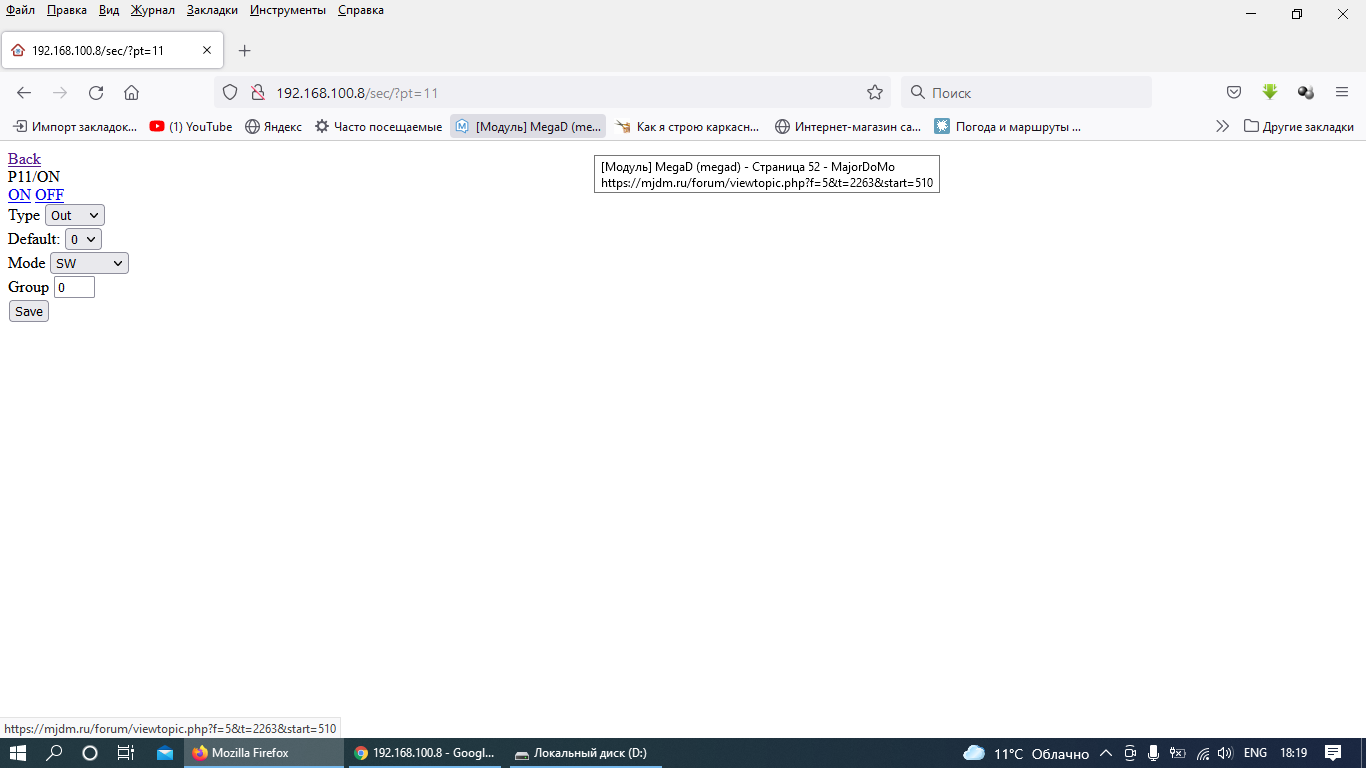Show hidden system tray icons
This screenshot has width=1366, height=768.
1106,753
